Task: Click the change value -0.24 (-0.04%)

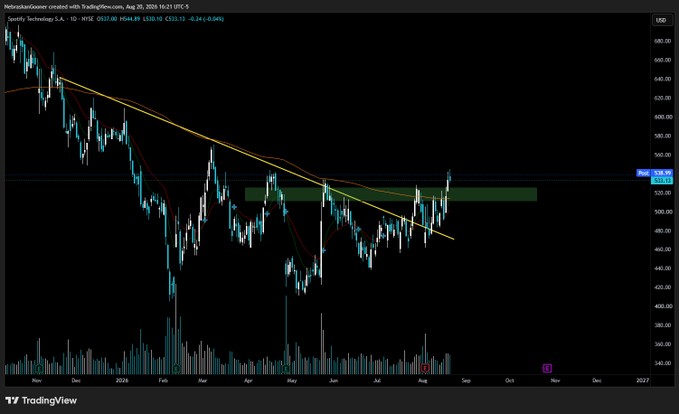Action: point(206,19)
